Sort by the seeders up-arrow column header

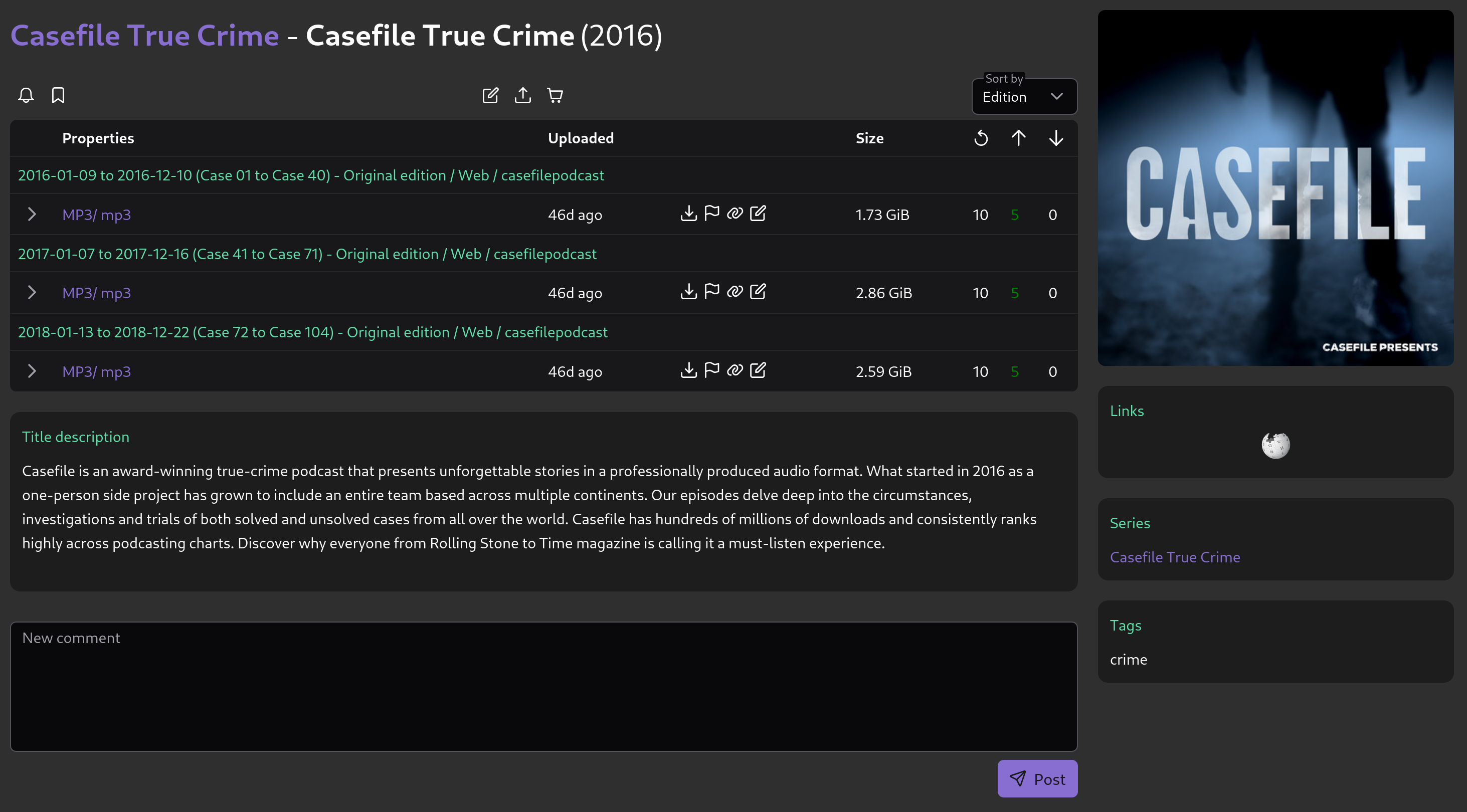pos(1018,138)
